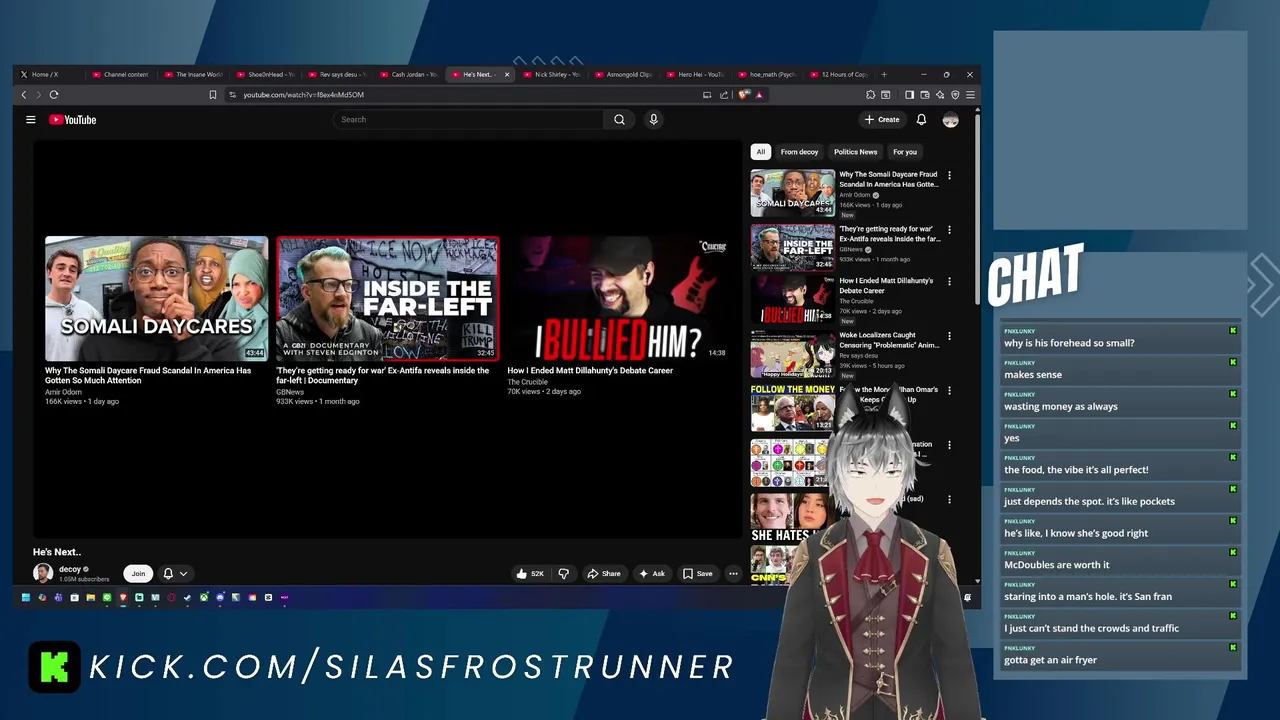1280x720 pixels.
Task: Open the Windows Start button
Action: tap(25, 598)
